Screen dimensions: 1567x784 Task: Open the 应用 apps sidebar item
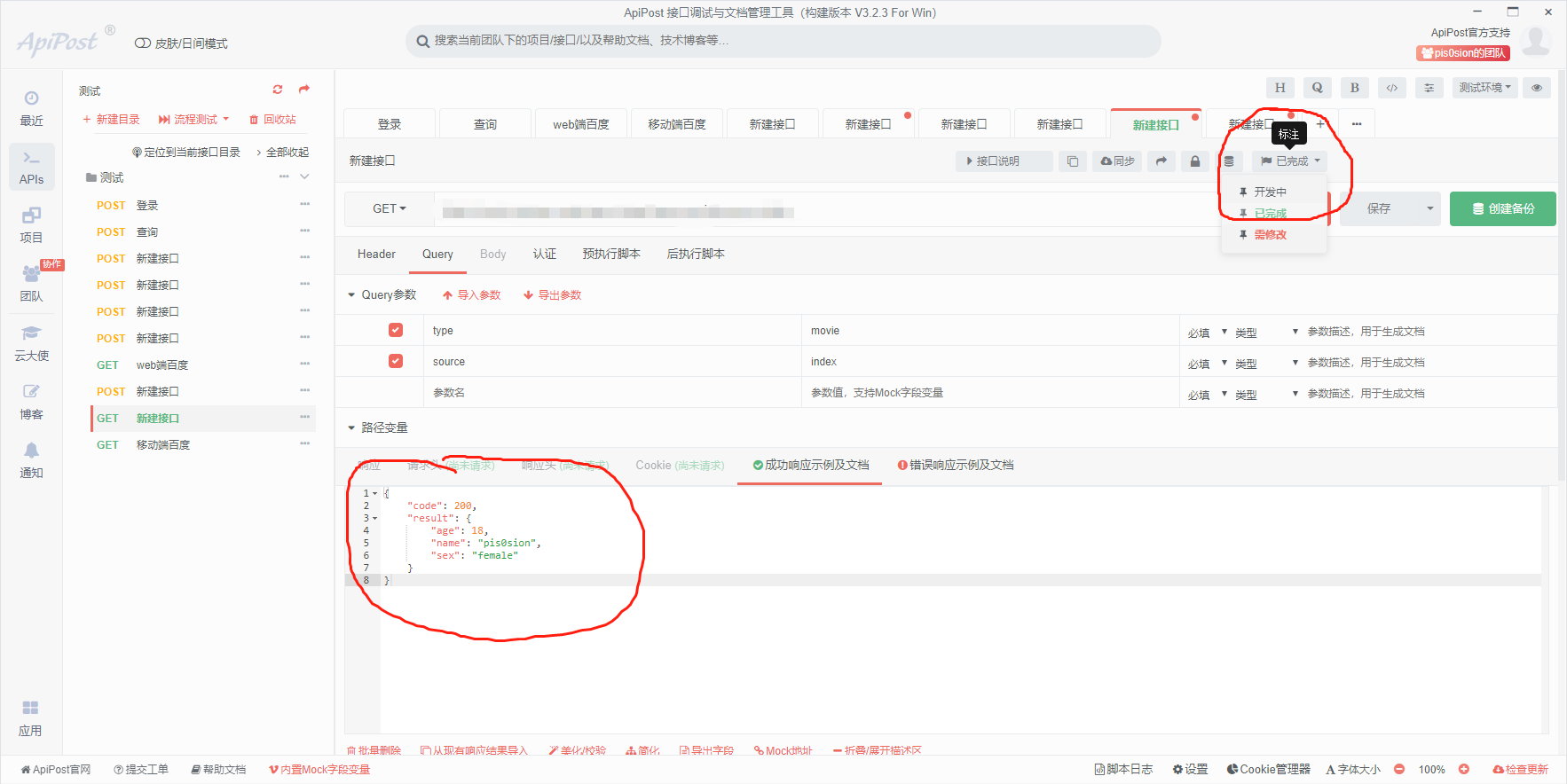click(x=30, y=718)
